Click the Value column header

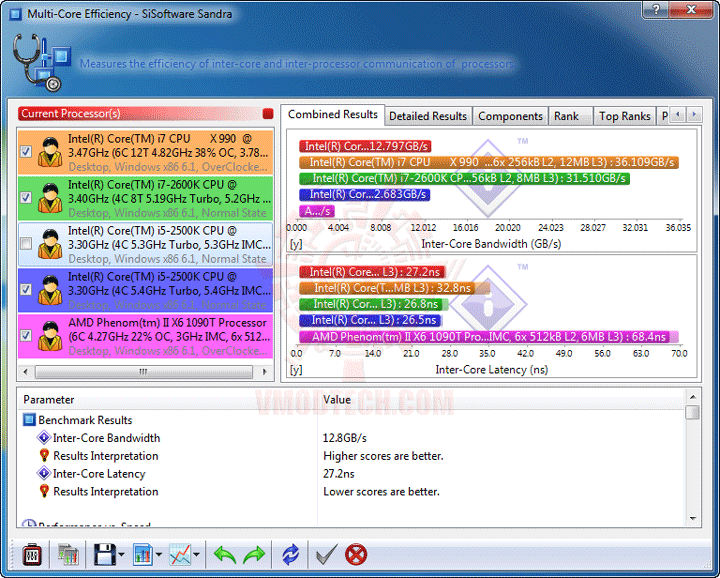501,399
